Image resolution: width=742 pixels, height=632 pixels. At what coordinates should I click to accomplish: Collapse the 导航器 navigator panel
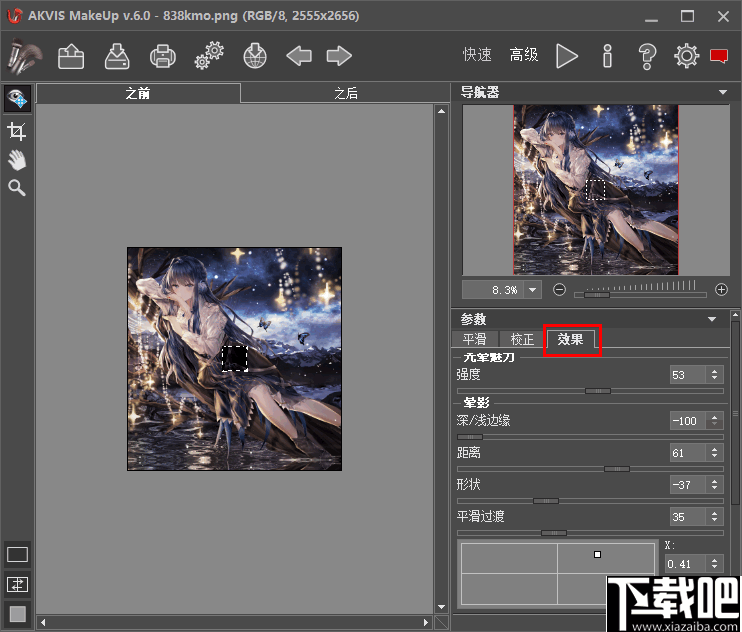[x=723, y=92]
